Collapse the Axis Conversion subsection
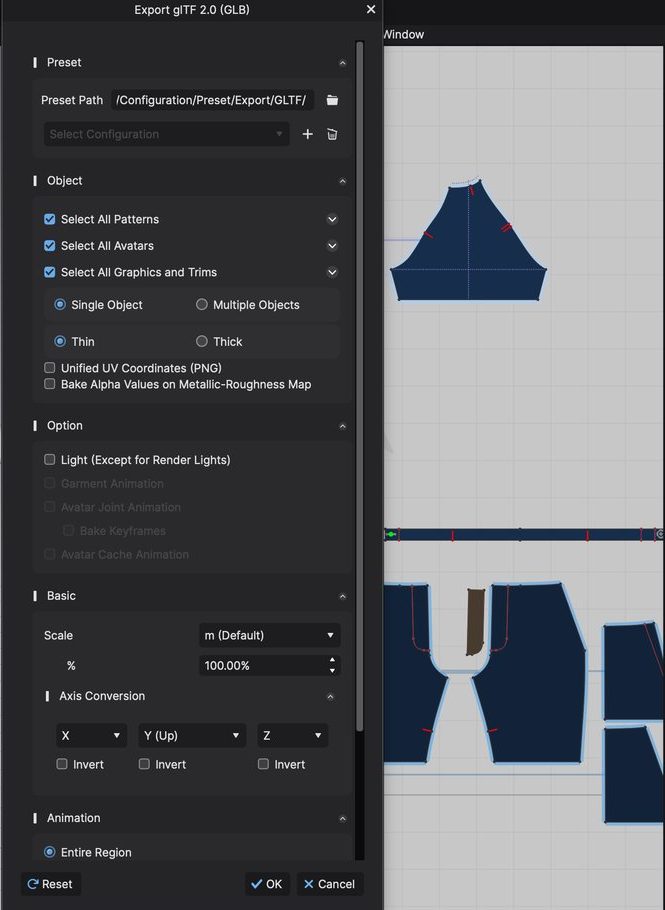This screenshot has width=665, height=910. [330, 696]
